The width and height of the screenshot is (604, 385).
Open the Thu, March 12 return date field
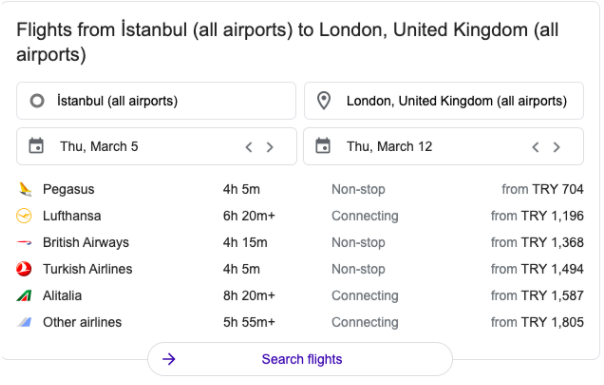[444, 146]
